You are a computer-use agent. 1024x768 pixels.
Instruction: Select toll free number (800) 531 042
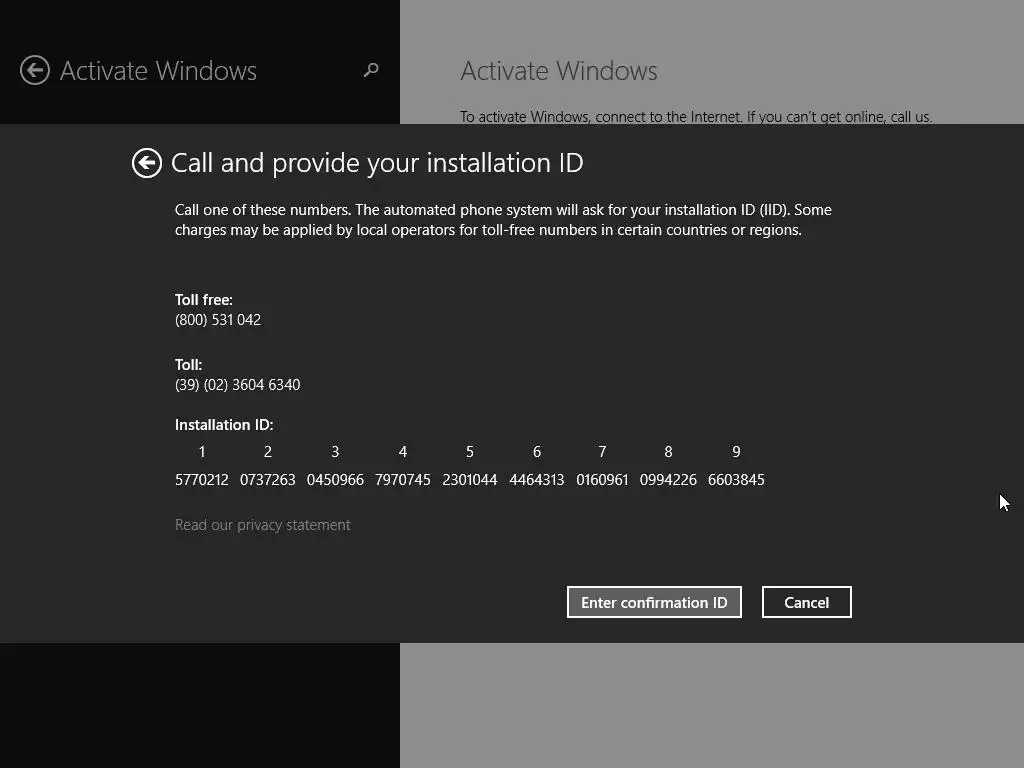coord(218,320)
